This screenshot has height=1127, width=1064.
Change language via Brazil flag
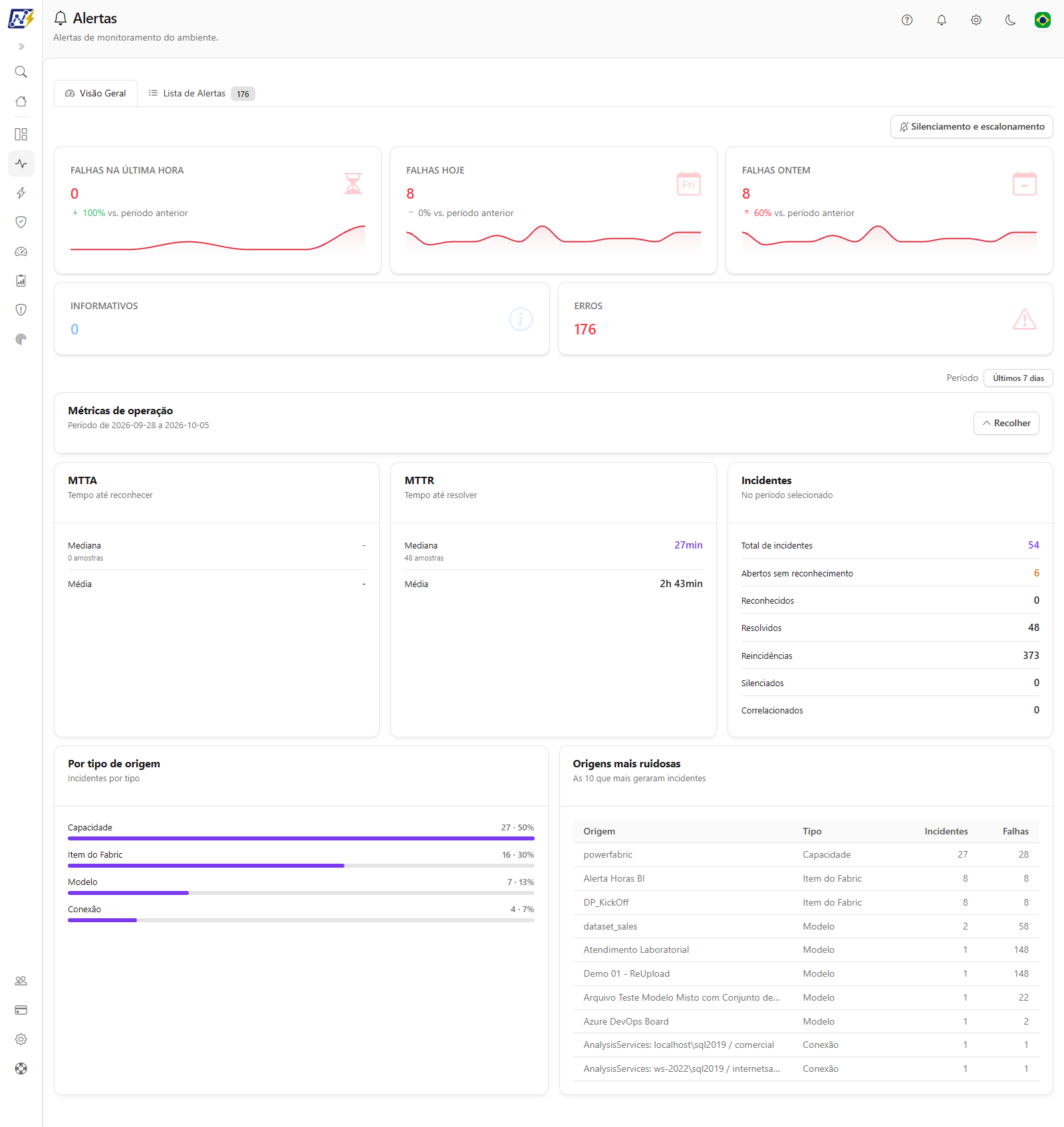pos(1043,20)
